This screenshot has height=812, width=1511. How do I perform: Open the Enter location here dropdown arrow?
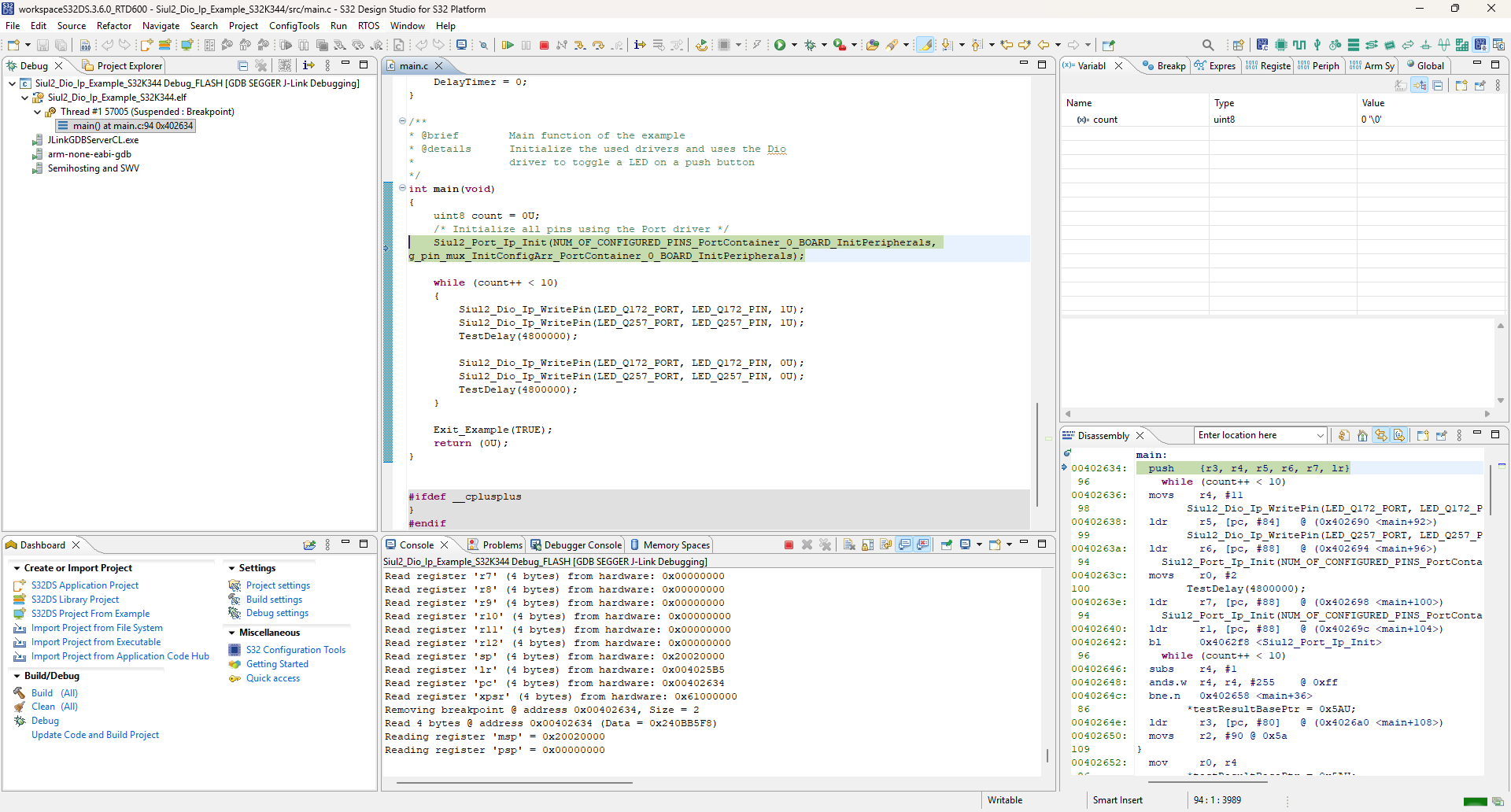point(1320,435)
